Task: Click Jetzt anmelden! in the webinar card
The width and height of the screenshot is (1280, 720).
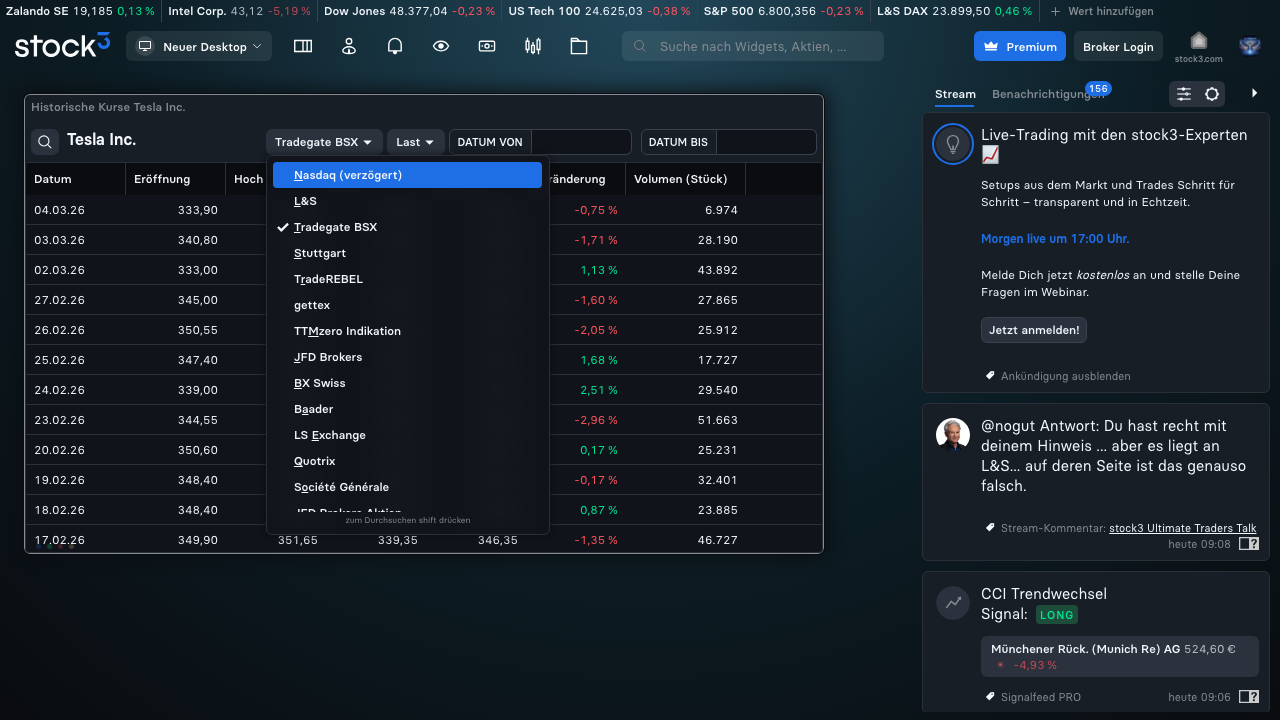Action: point(1033,330)
